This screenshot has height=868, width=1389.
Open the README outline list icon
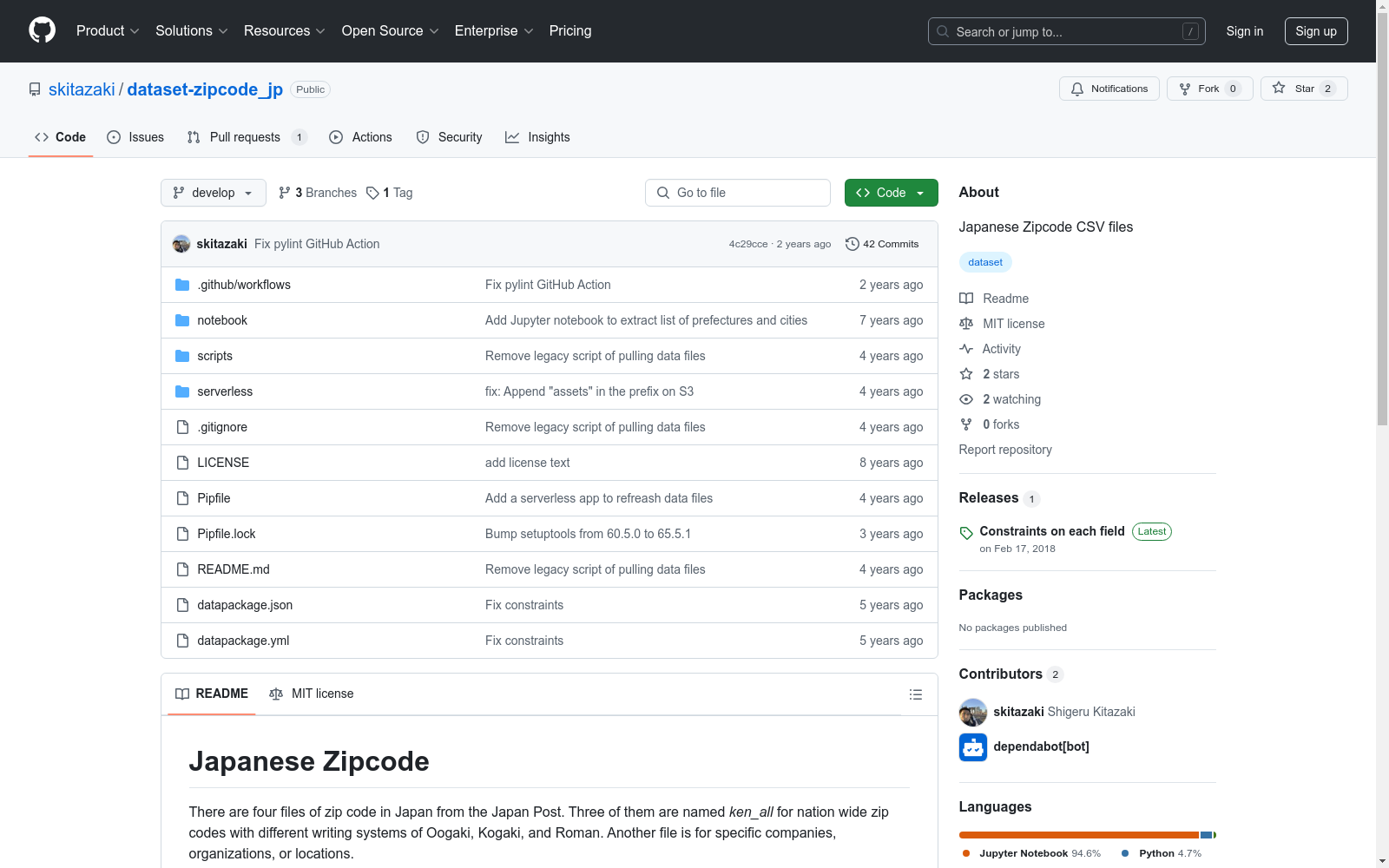pos(915,694)
